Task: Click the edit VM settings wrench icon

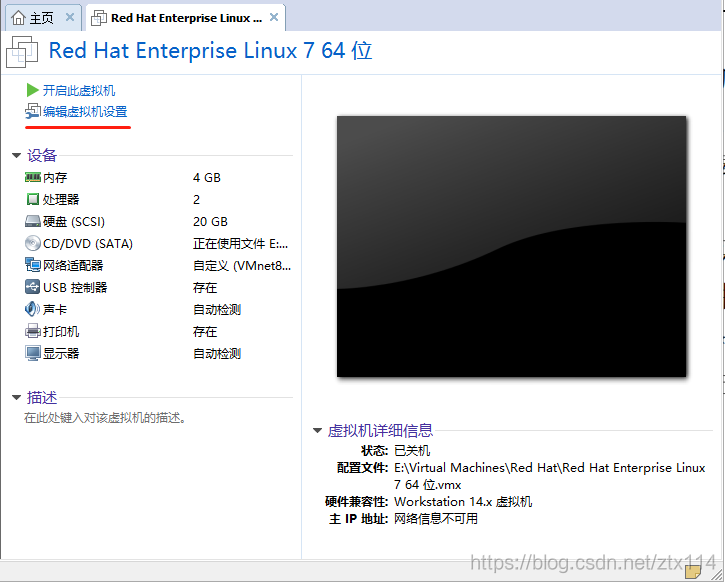Action: click(33, 111)
